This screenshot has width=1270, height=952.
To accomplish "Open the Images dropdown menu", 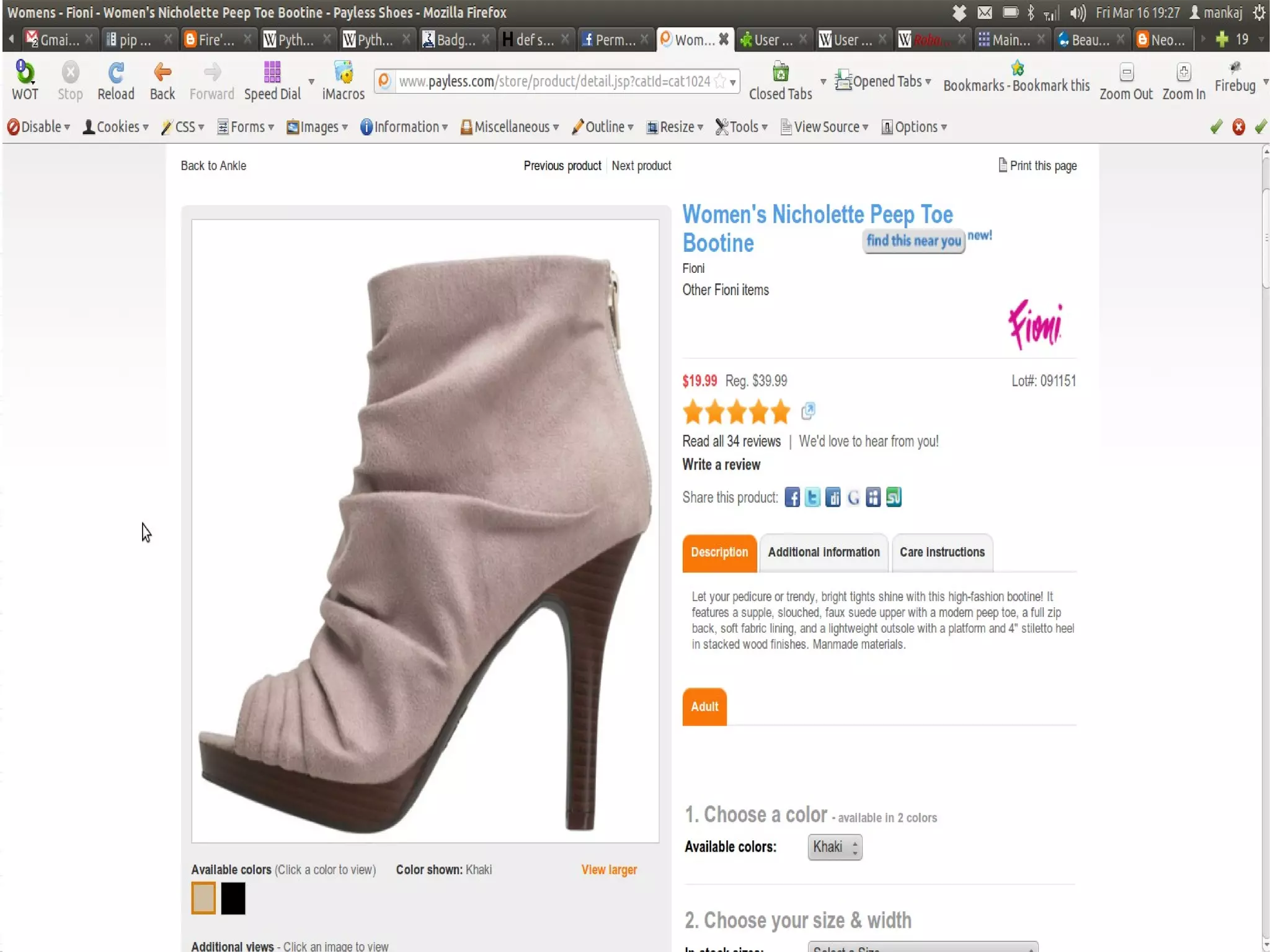I will pos(317,127).
